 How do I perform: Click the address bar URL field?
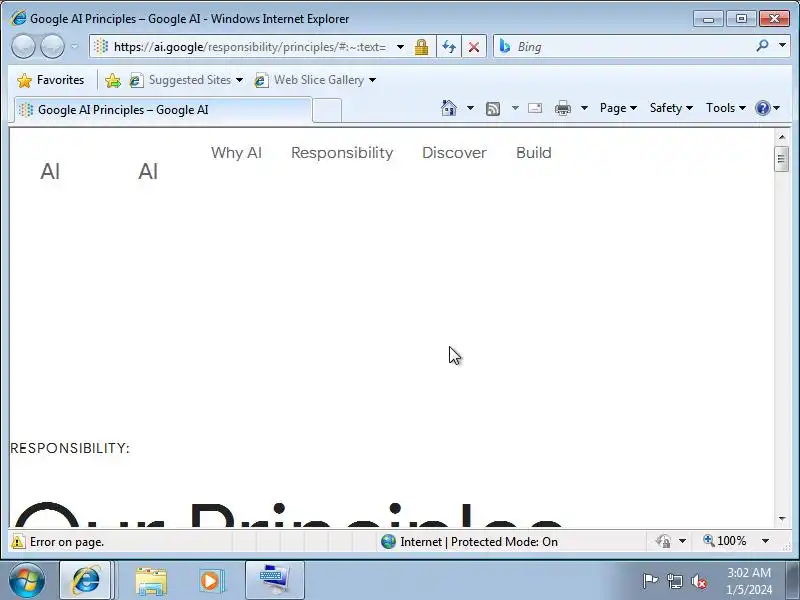pos(250,47)
